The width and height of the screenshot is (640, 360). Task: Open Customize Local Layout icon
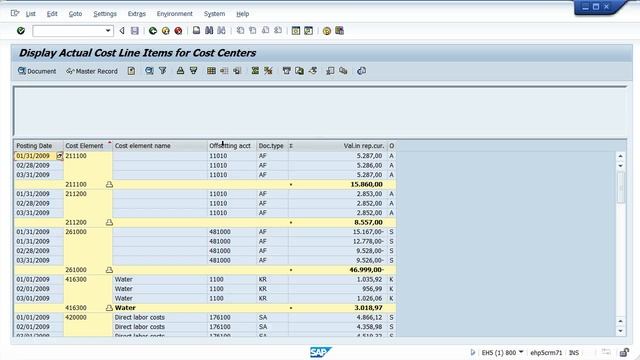(x=339, y=31)
